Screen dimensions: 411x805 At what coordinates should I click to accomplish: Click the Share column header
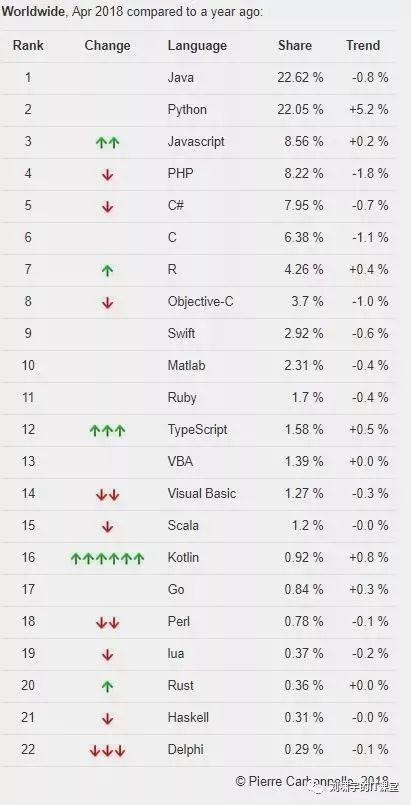click(x=295, y=45)
